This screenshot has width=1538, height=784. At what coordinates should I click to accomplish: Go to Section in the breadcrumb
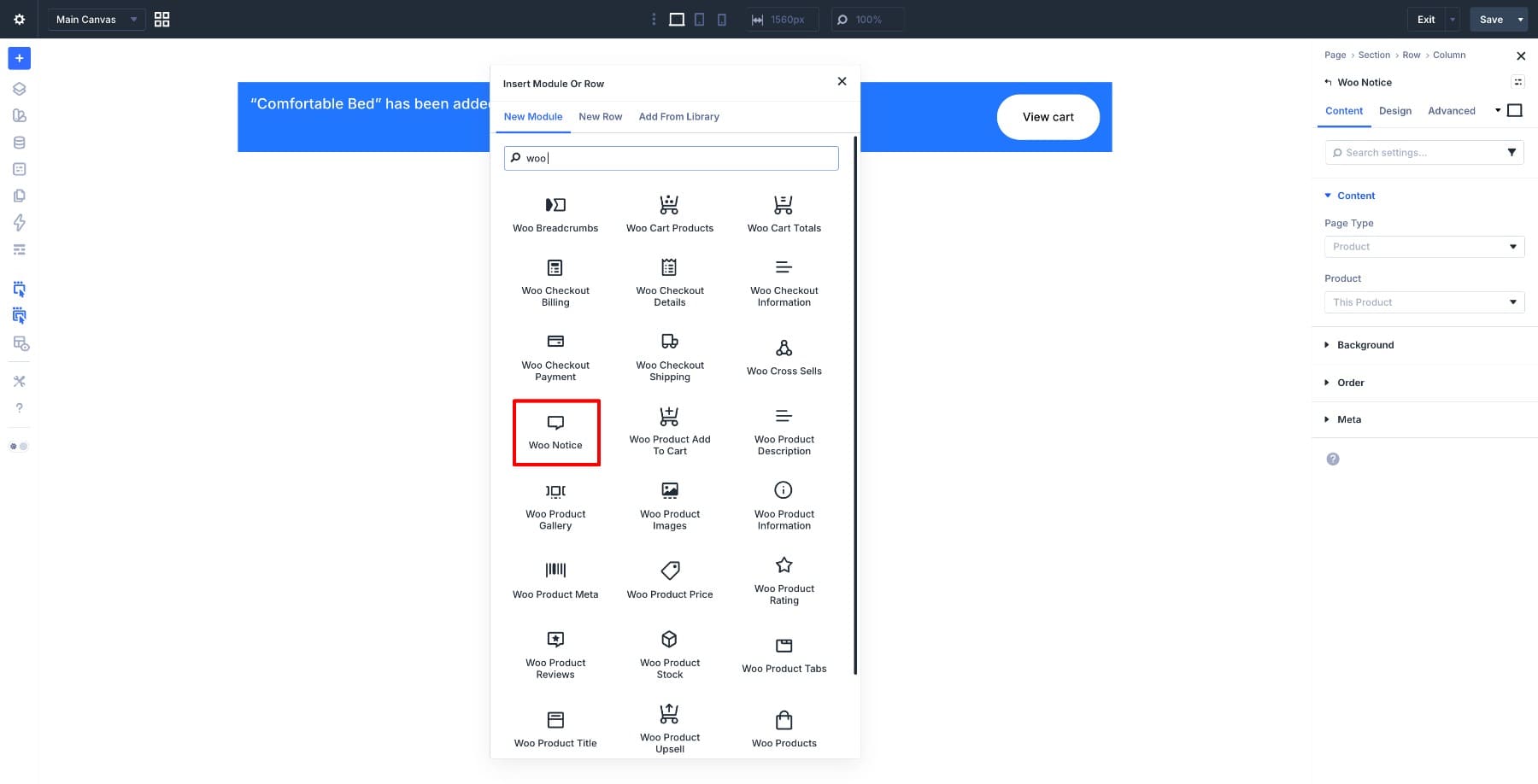click(x=1374, y=55)
